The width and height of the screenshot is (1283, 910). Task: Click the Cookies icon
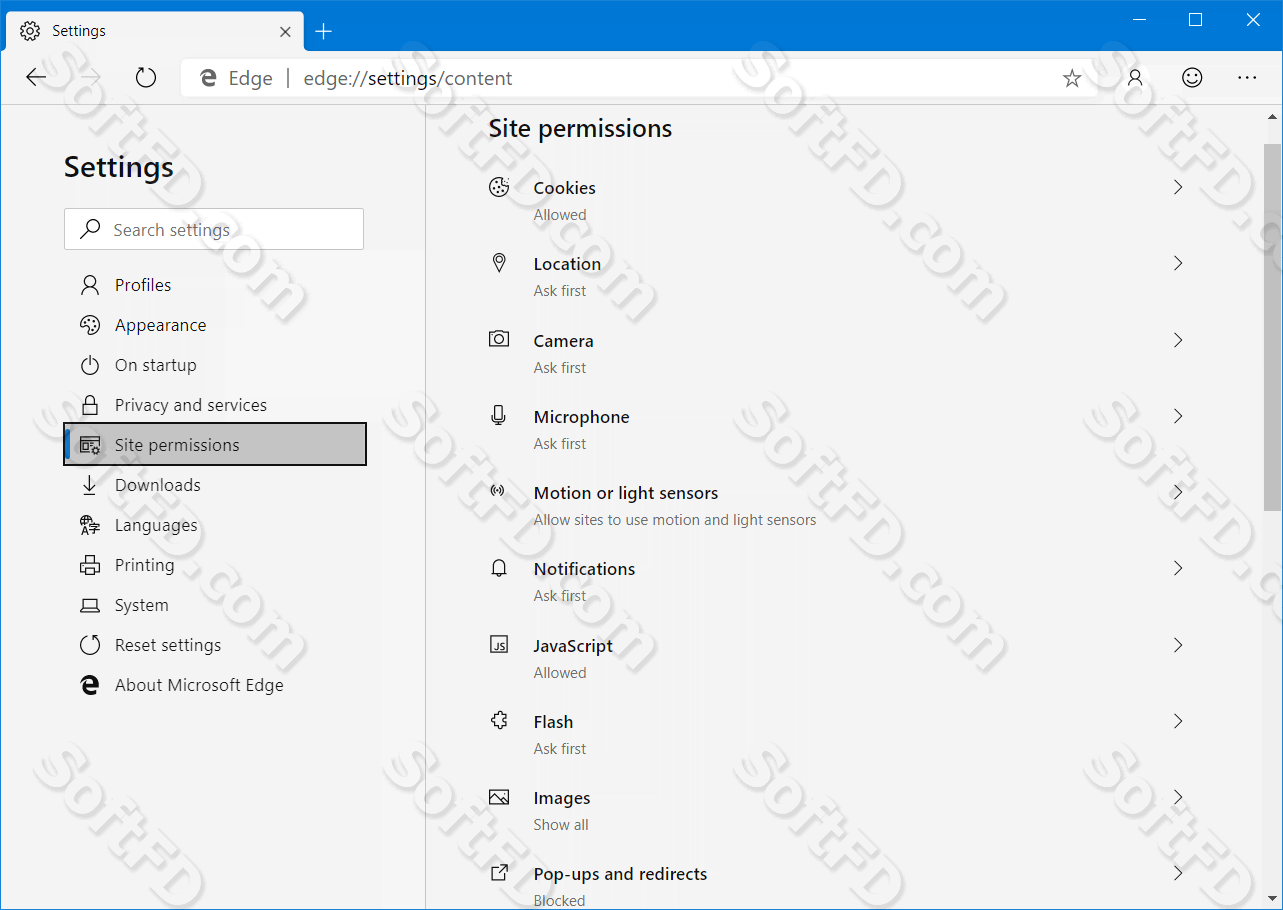499,187
